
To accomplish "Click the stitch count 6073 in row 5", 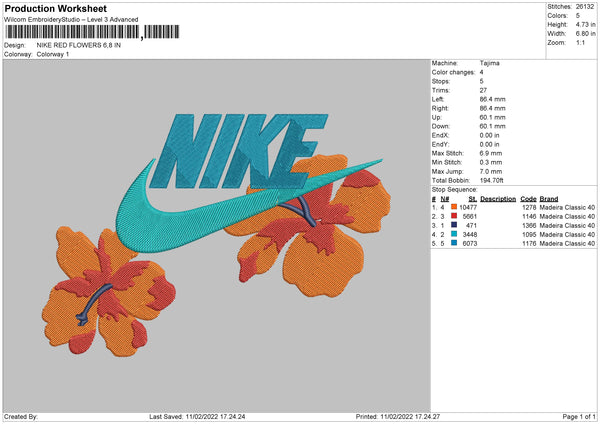I will click(470, 243).
